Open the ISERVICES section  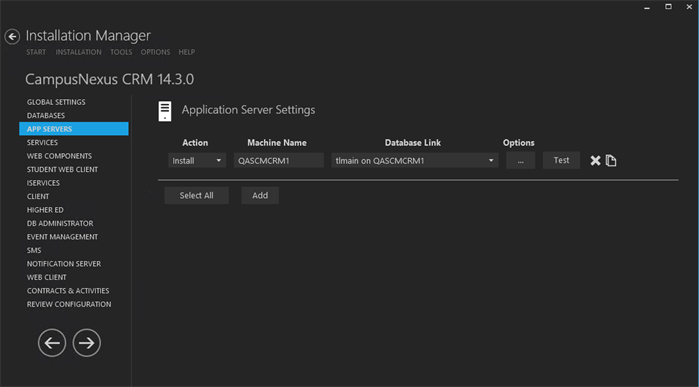click(43, 183)
